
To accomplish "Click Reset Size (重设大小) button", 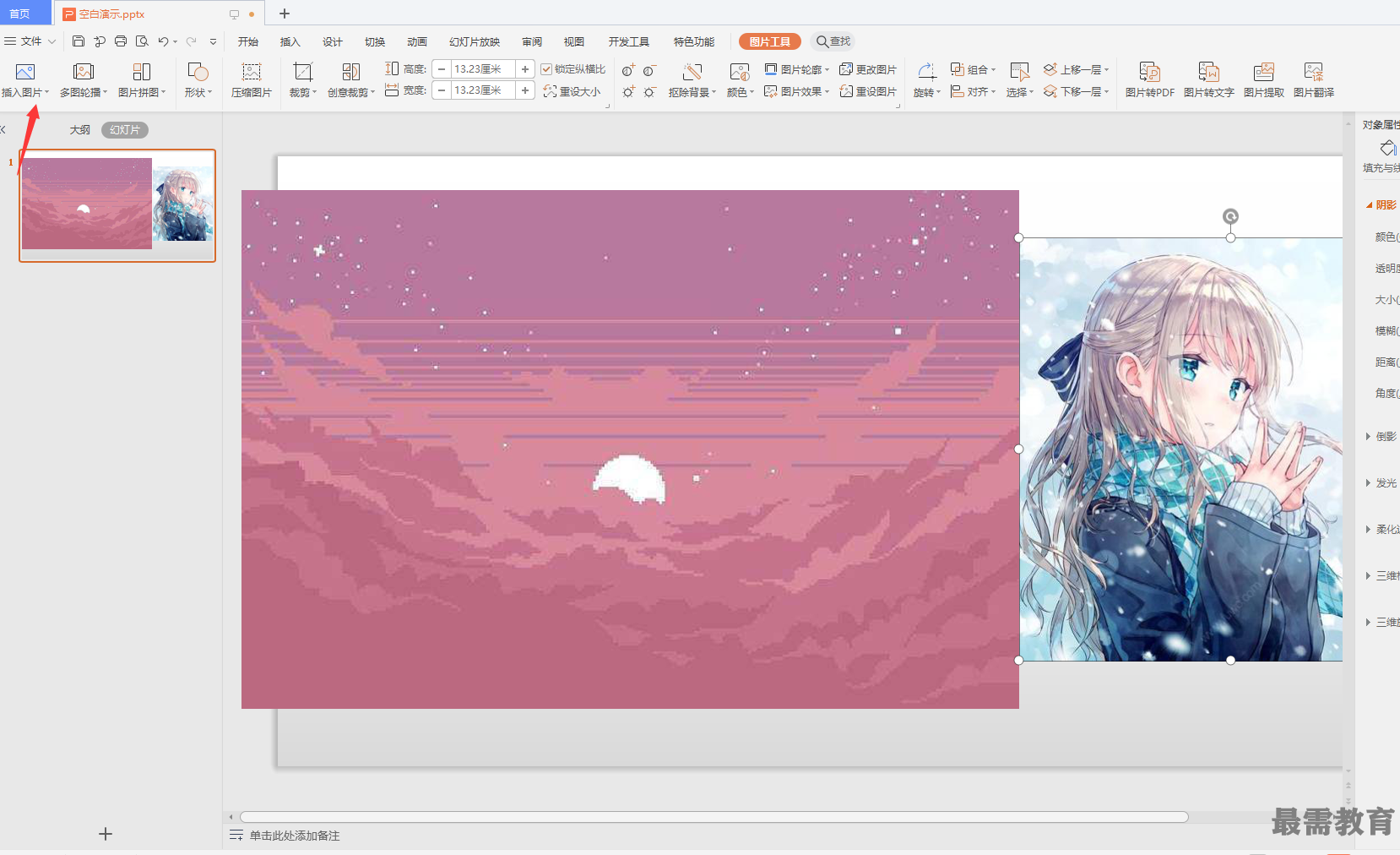I will click(x=572, y=91).
